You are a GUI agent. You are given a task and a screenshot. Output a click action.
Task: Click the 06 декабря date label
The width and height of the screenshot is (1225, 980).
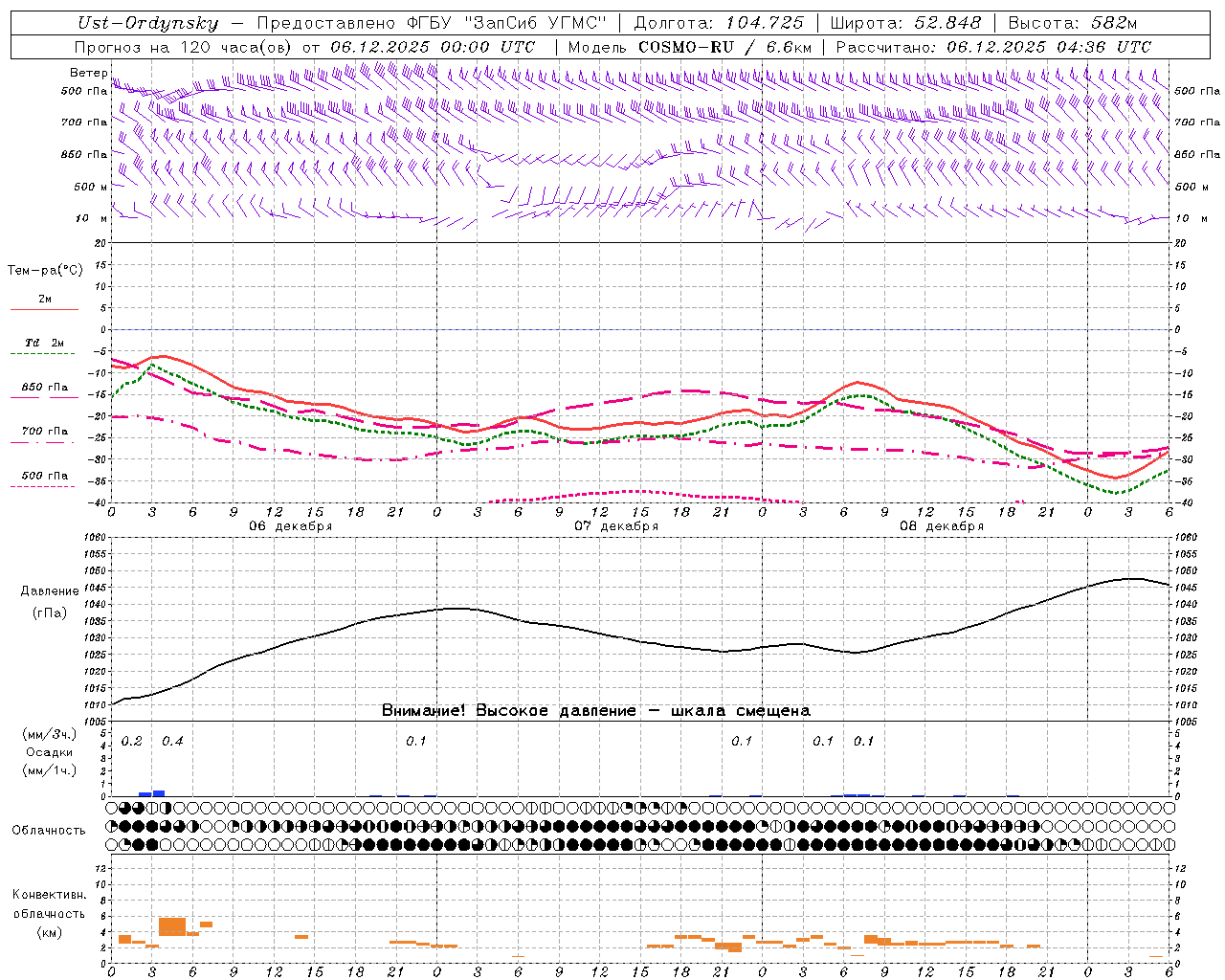(291, 526)
